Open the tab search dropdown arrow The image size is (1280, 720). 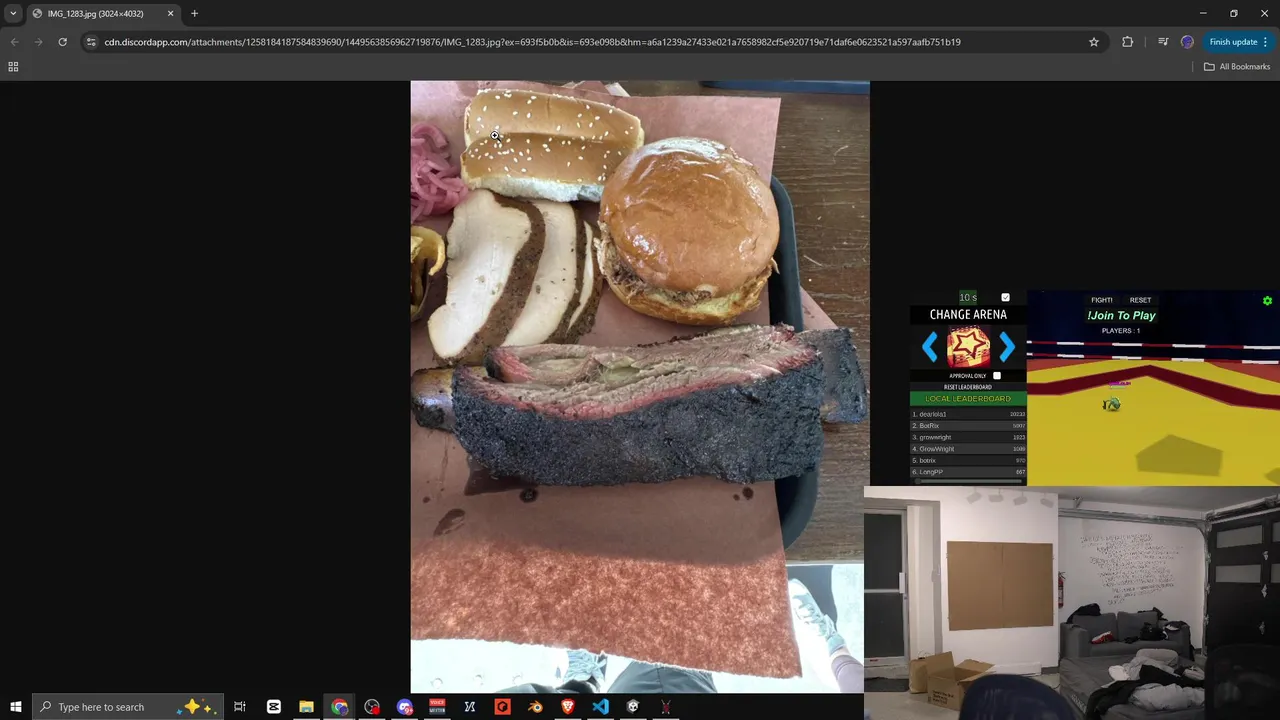pos(13,13)
